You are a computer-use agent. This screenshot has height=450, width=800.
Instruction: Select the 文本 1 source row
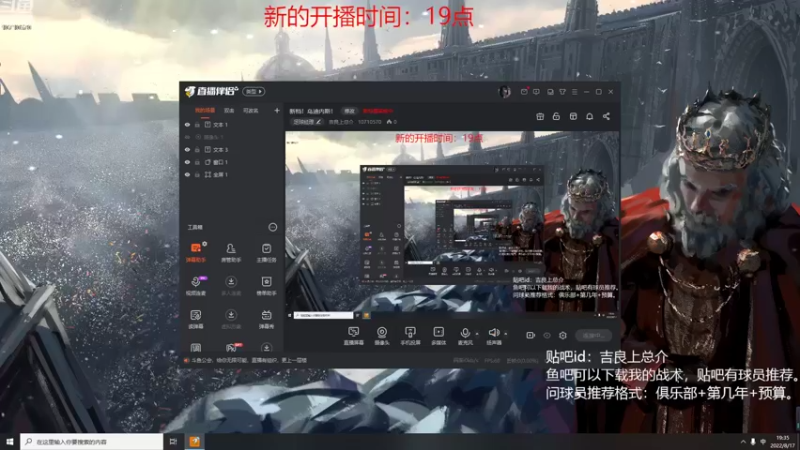pos(233,124)
